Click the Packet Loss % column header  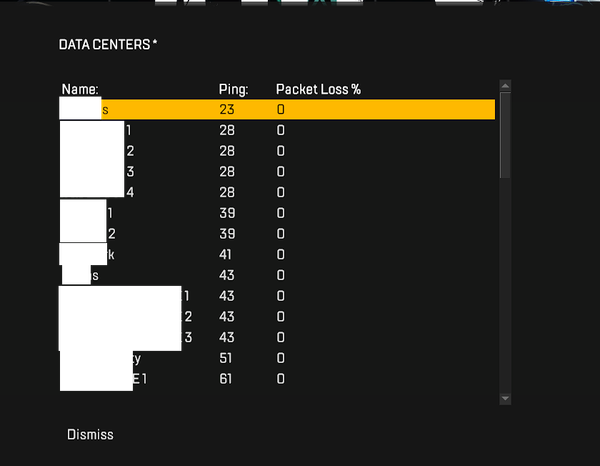318,89
